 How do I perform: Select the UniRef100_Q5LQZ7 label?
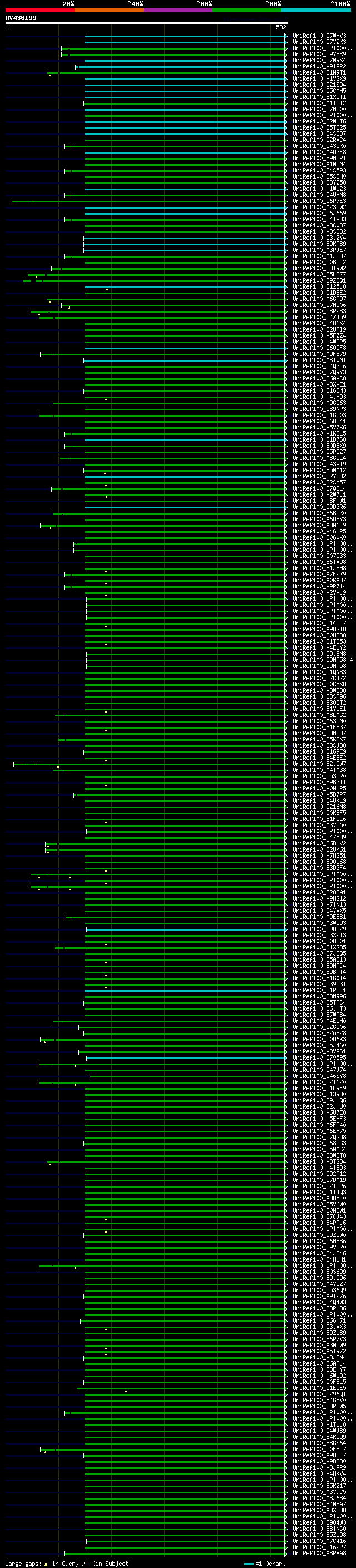(319, 275)
